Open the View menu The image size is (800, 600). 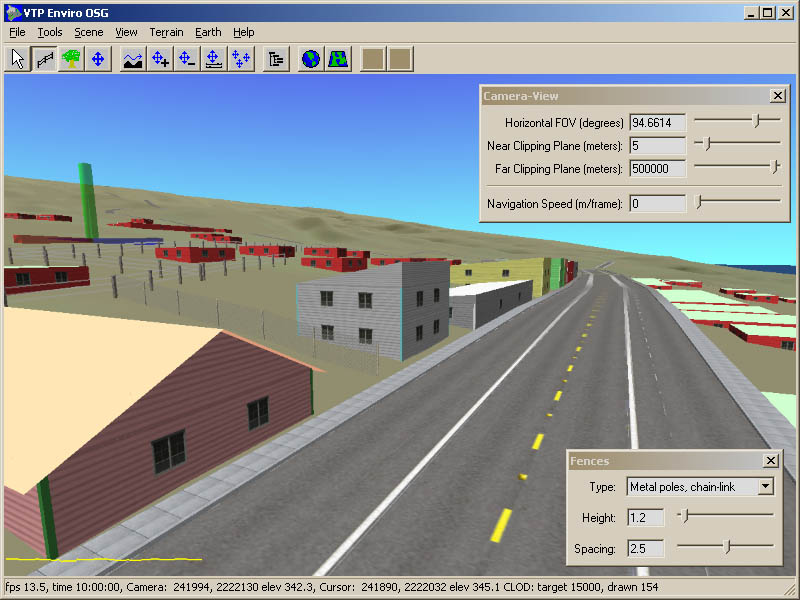126,32
